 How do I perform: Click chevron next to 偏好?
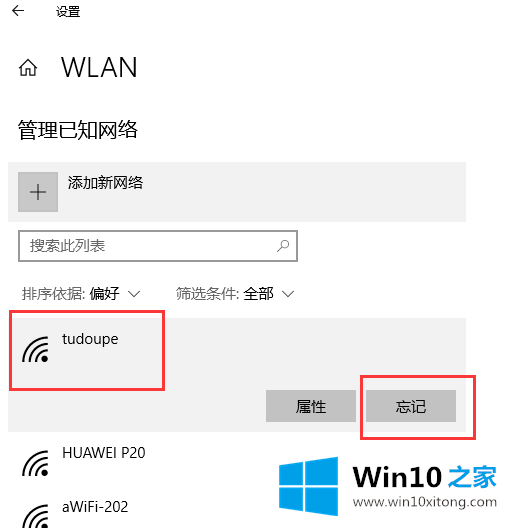click(134, 294)
